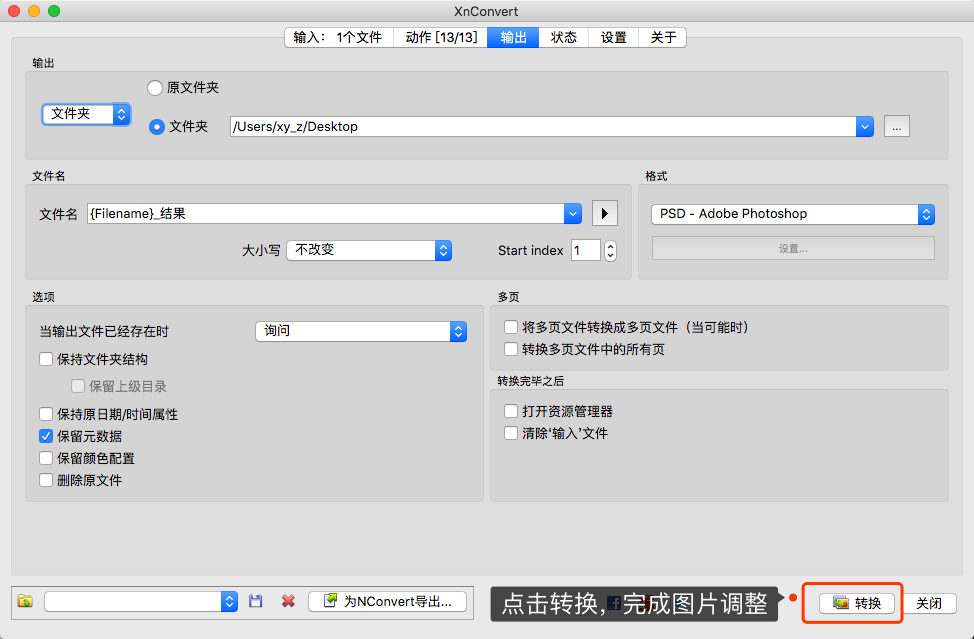Screen dimensions: 974x639
Task: Switch to 输入: 1个文件 tab
Action: point(339,37)
